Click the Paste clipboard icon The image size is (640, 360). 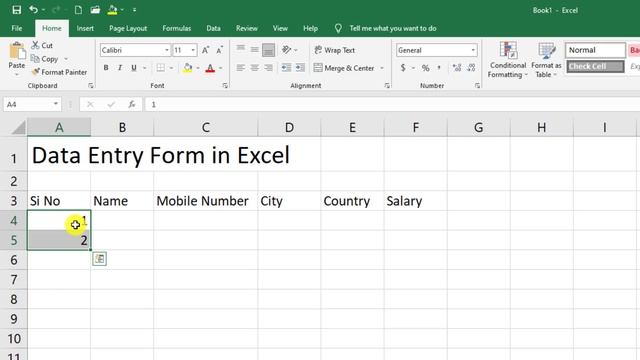coord(17,51)
